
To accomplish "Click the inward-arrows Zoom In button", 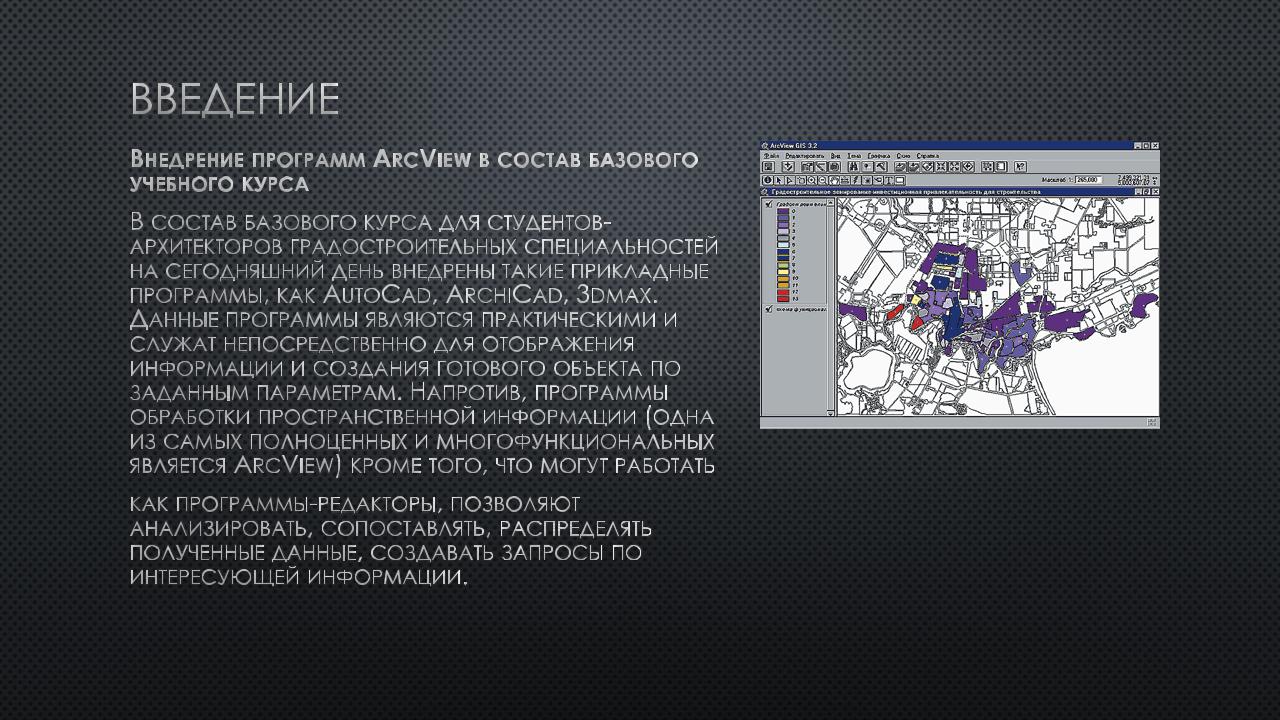I will [x=941, y=166].
